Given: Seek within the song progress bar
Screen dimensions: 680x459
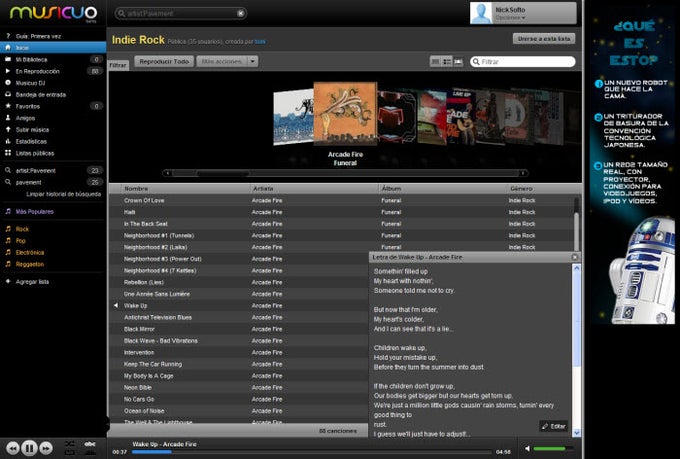Looking at the screenshot, I should click(x=311, y=452).
